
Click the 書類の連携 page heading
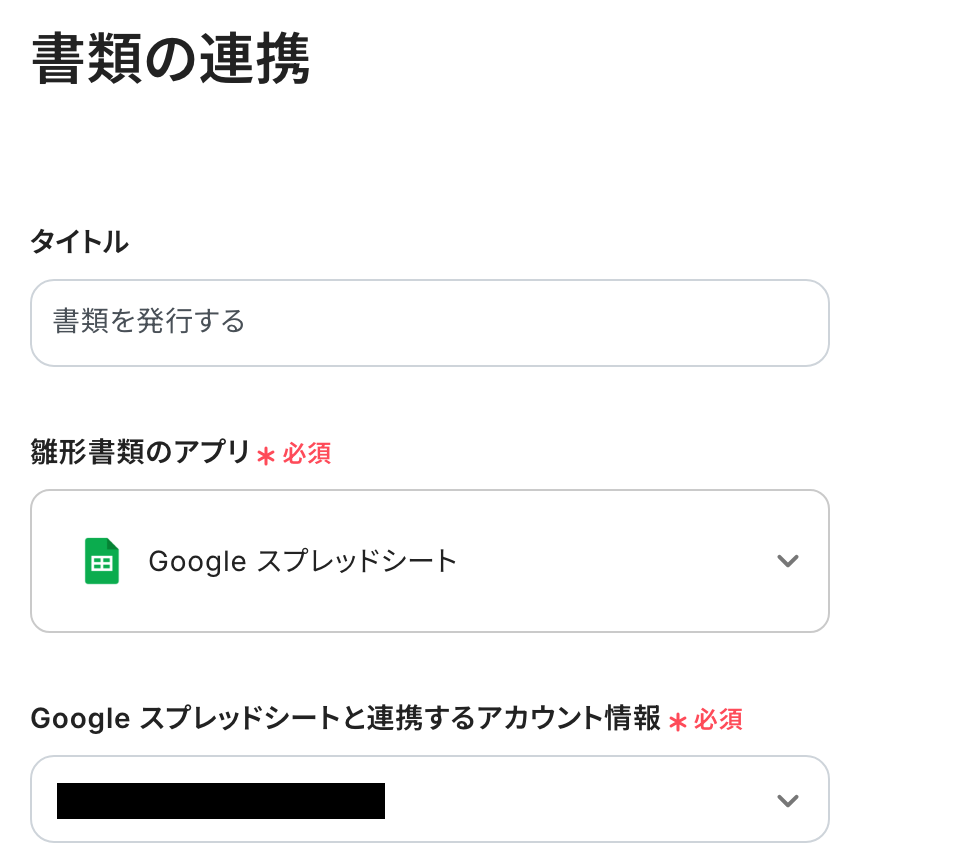(171, 62)
